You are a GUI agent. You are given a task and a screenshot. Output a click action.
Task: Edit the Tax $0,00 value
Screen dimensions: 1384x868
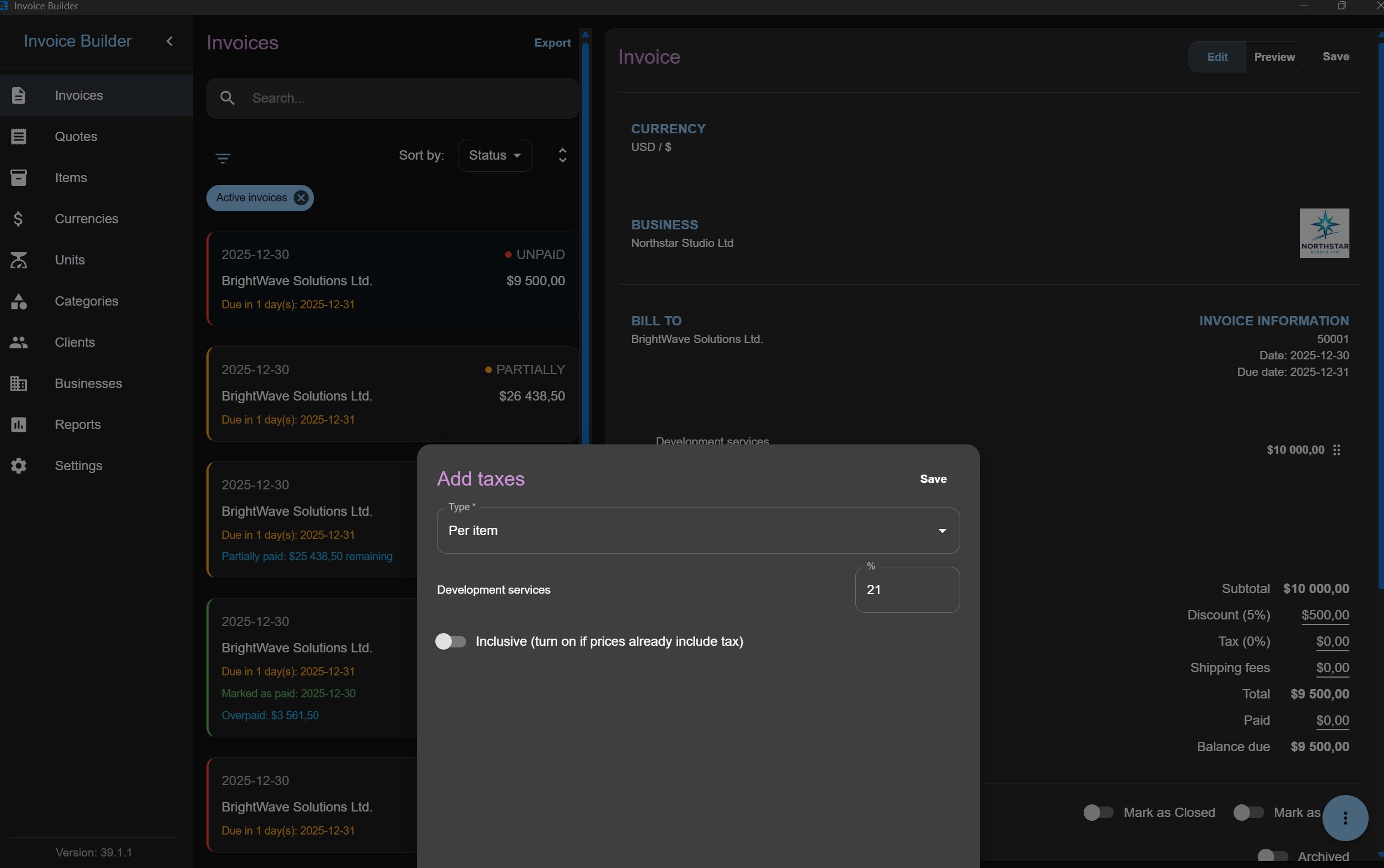click(x=1332, y=642)
